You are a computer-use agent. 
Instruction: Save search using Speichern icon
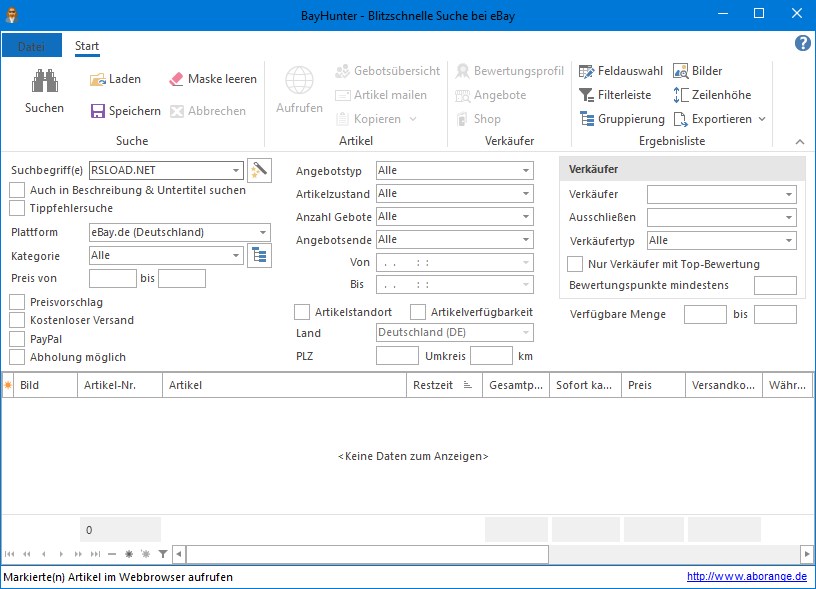tap(98, 111)
